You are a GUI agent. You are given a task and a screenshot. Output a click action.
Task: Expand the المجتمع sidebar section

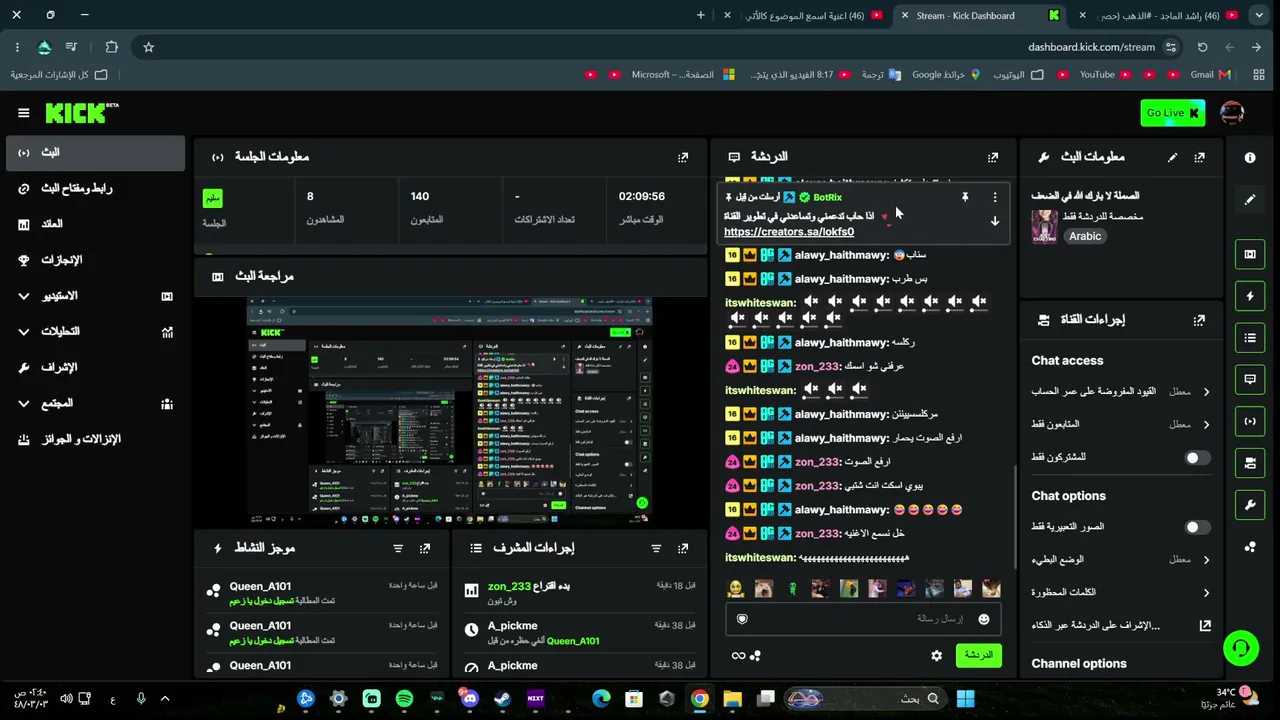24,404
